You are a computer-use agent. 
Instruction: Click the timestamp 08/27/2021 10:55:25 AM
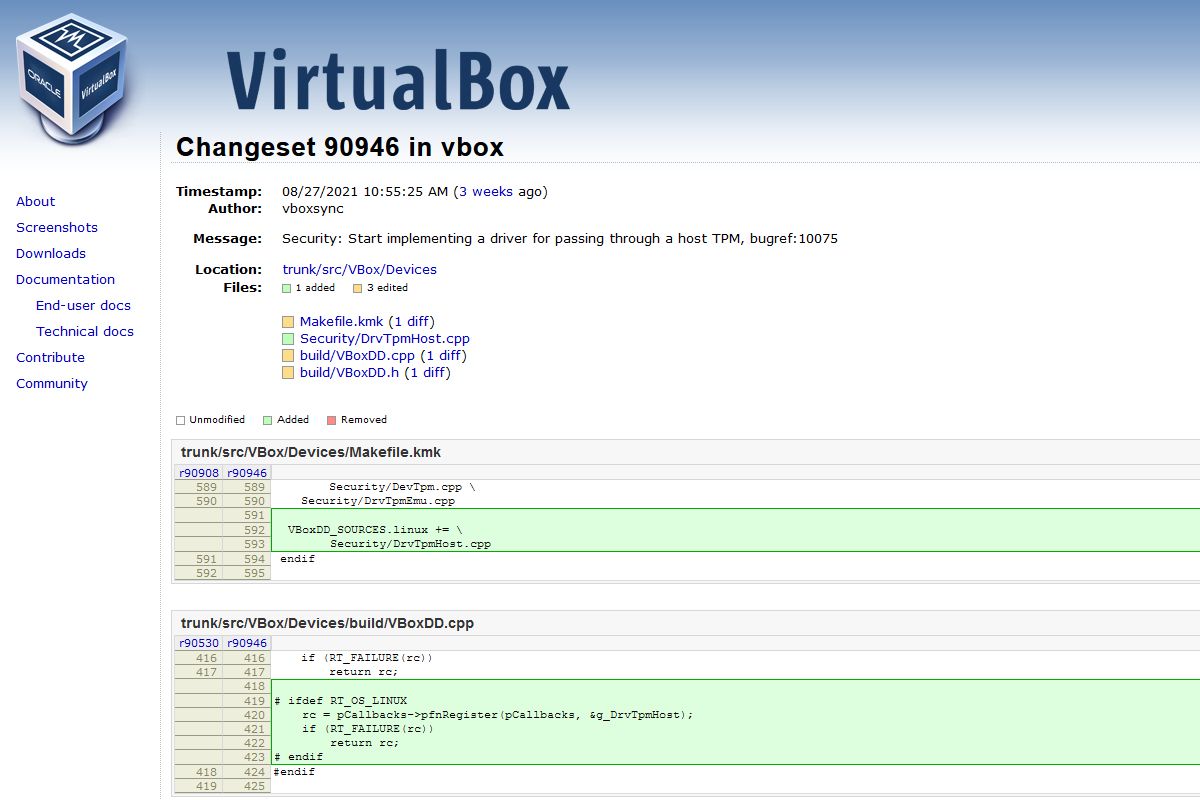tap(365, 192)
